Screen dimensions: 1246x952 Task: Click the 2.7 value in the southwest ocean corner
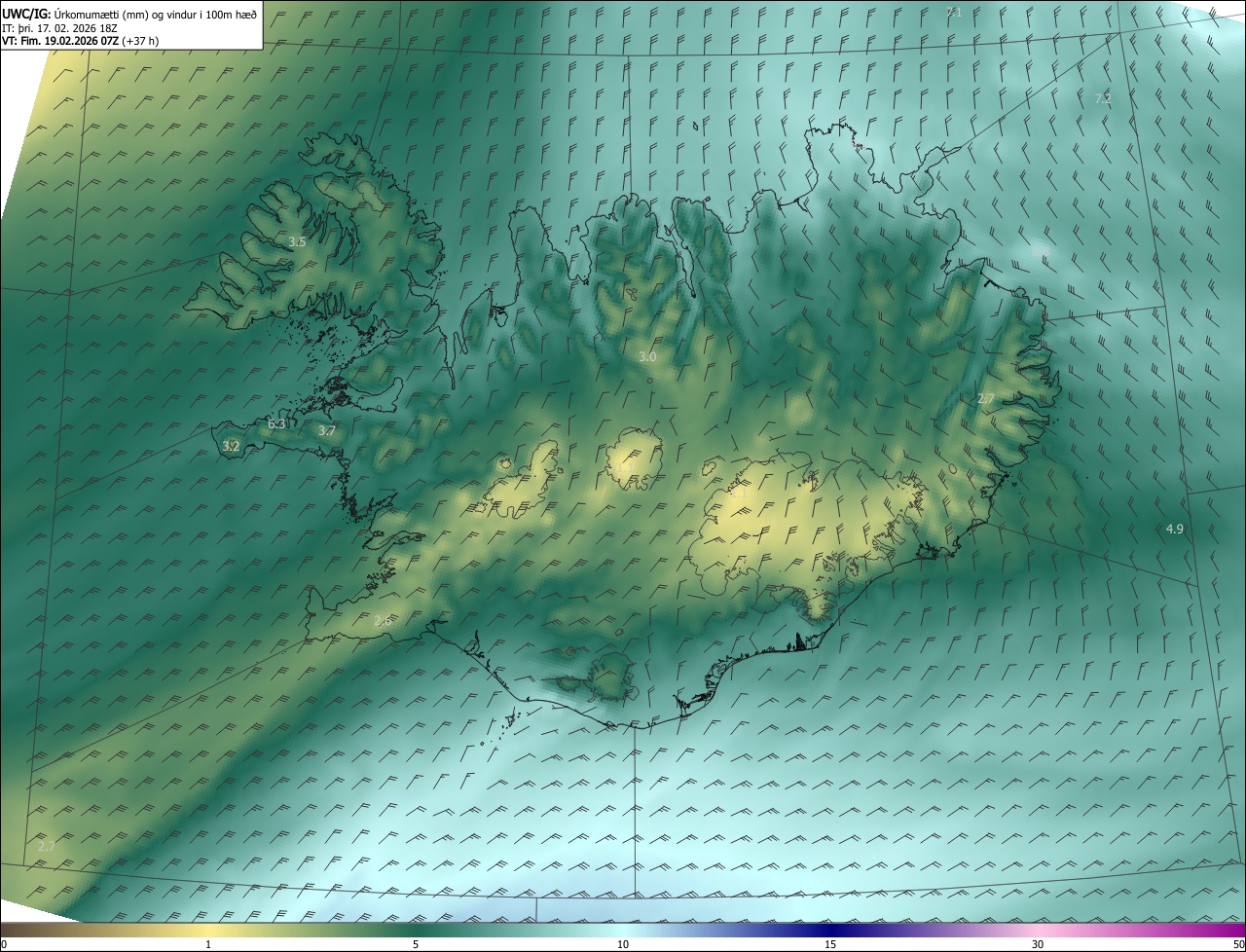(47, 846)
